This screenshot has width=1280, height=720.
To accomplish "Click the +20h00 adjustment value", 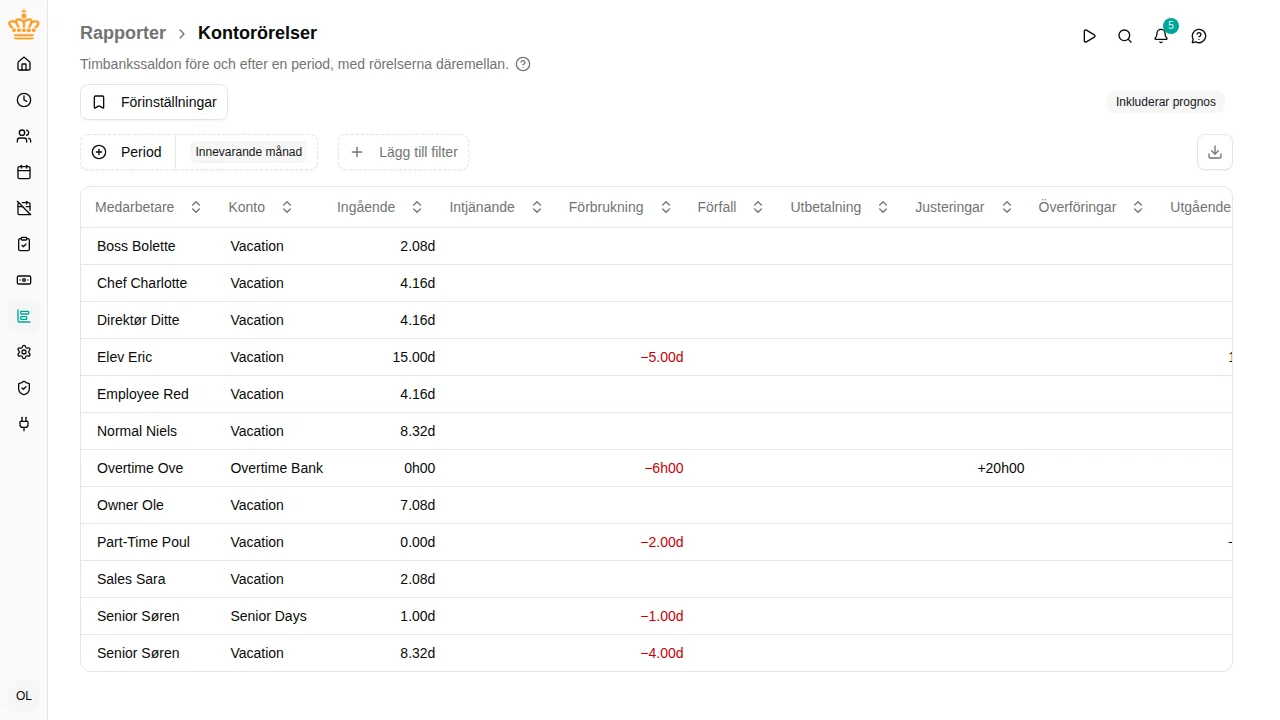I will pos(1001,468).
